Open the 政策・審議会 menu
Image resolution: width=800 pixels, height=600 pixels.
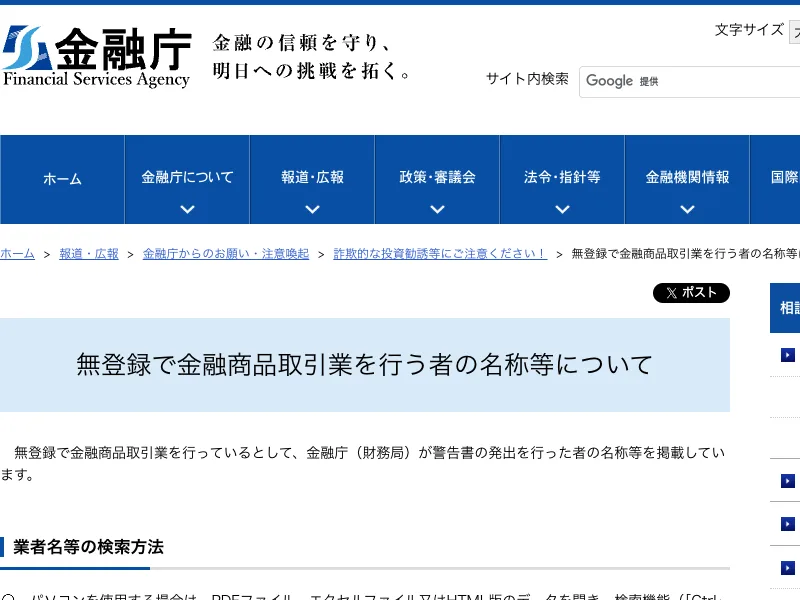[437, 177]
